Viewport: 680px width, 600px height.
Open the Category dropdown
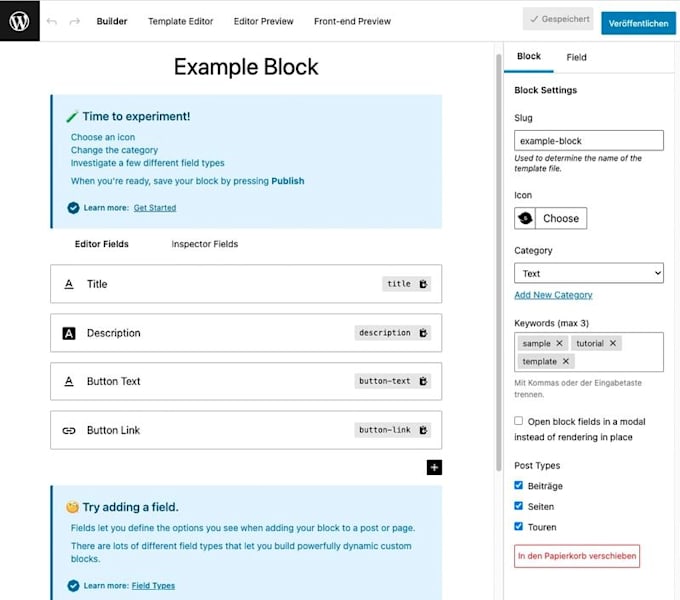[x=589, y=273]
